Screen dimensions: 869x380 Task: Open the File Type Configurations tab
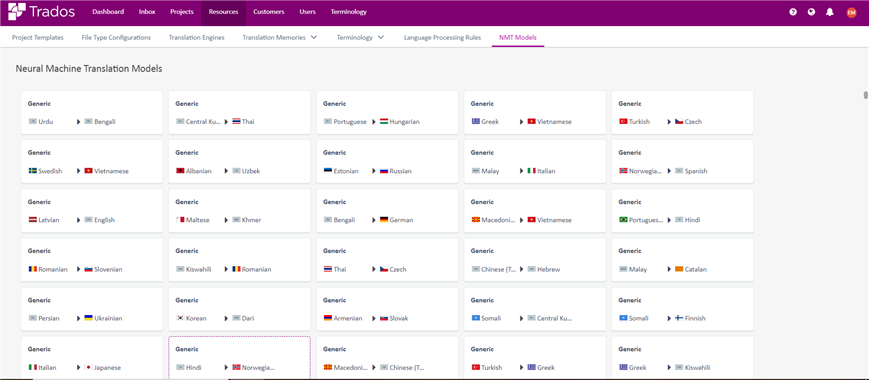[x=116, y=38]
